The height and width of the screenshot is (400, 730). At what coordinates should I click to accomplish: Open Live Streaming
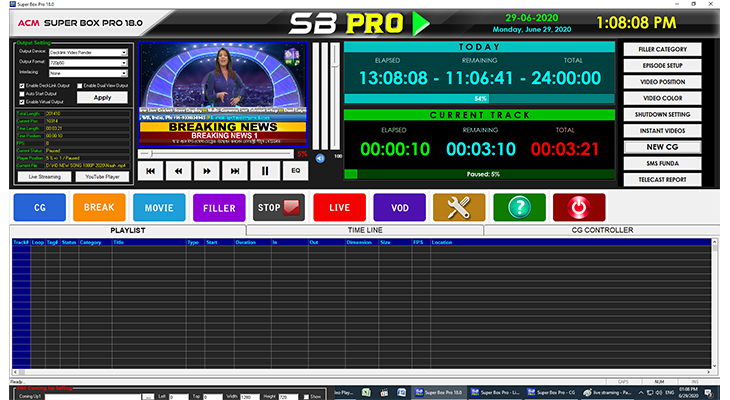(x=45, y=177)
